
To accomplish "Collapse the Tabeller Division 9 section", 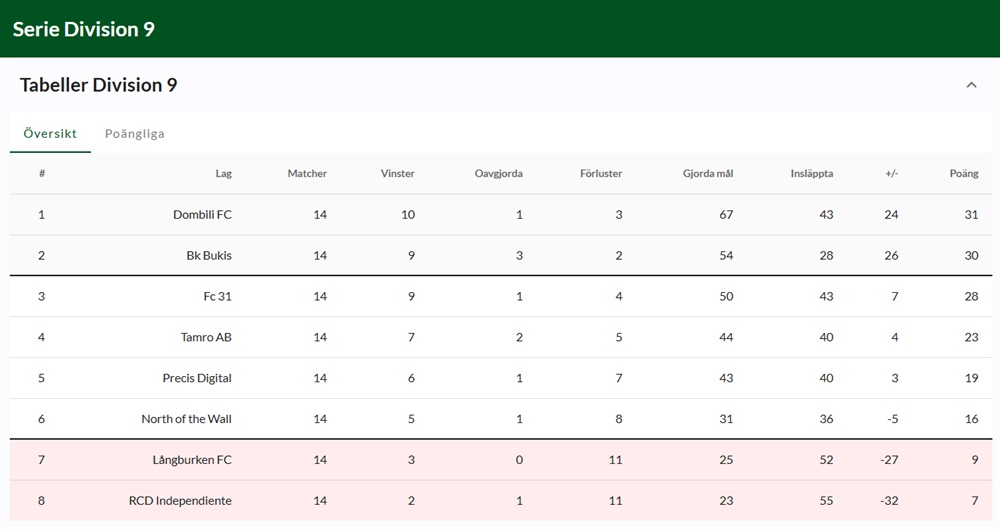I will pyautogui.click(x=970, y=85).
